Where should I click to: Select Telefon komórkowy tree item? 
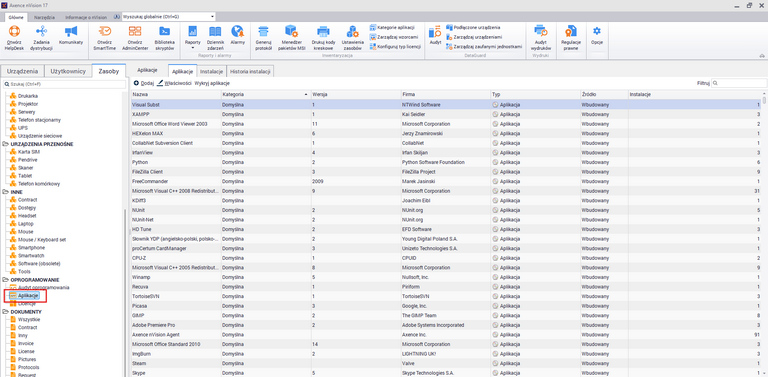point(39,184)
